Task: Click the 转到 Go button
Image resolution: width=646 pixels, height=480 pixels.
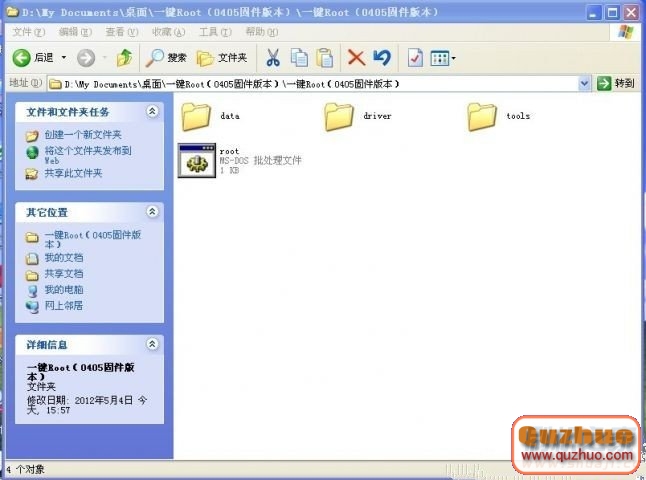Action: click(x=616, y=84)
